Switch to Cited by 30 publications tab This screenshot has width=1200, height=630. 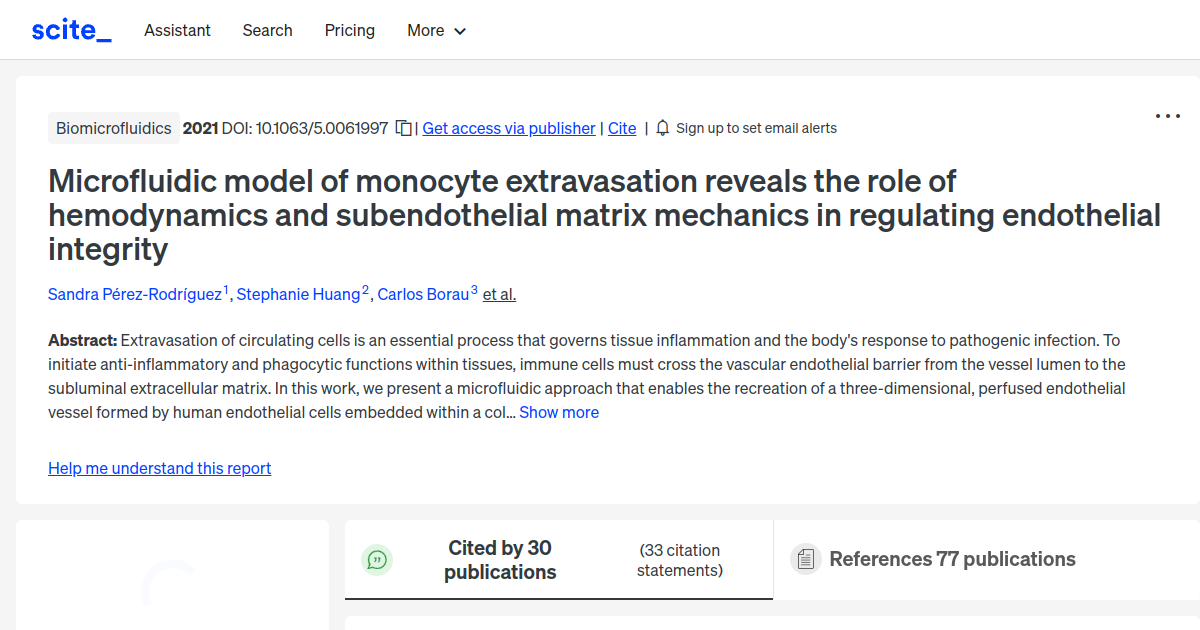click(500, 560)
